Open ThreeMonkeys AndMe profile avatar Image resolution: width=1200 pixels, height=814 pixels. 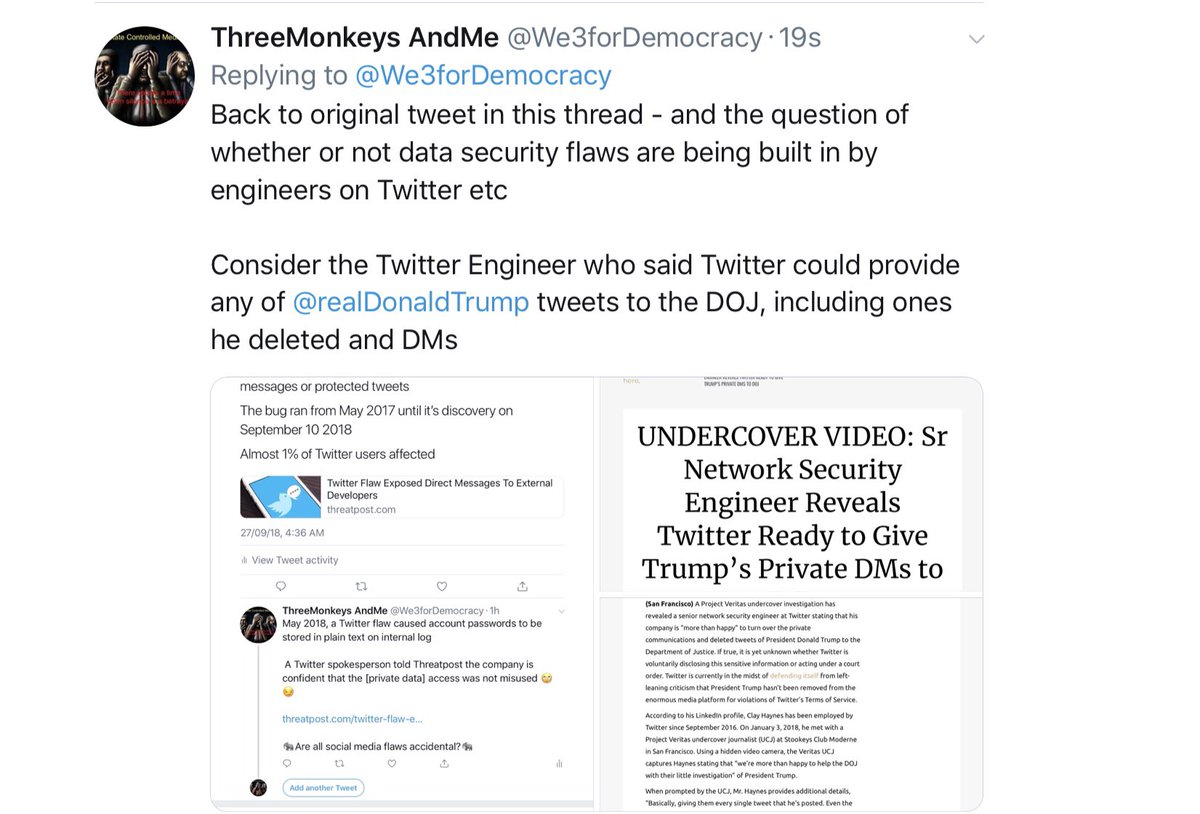coord(144,76)
